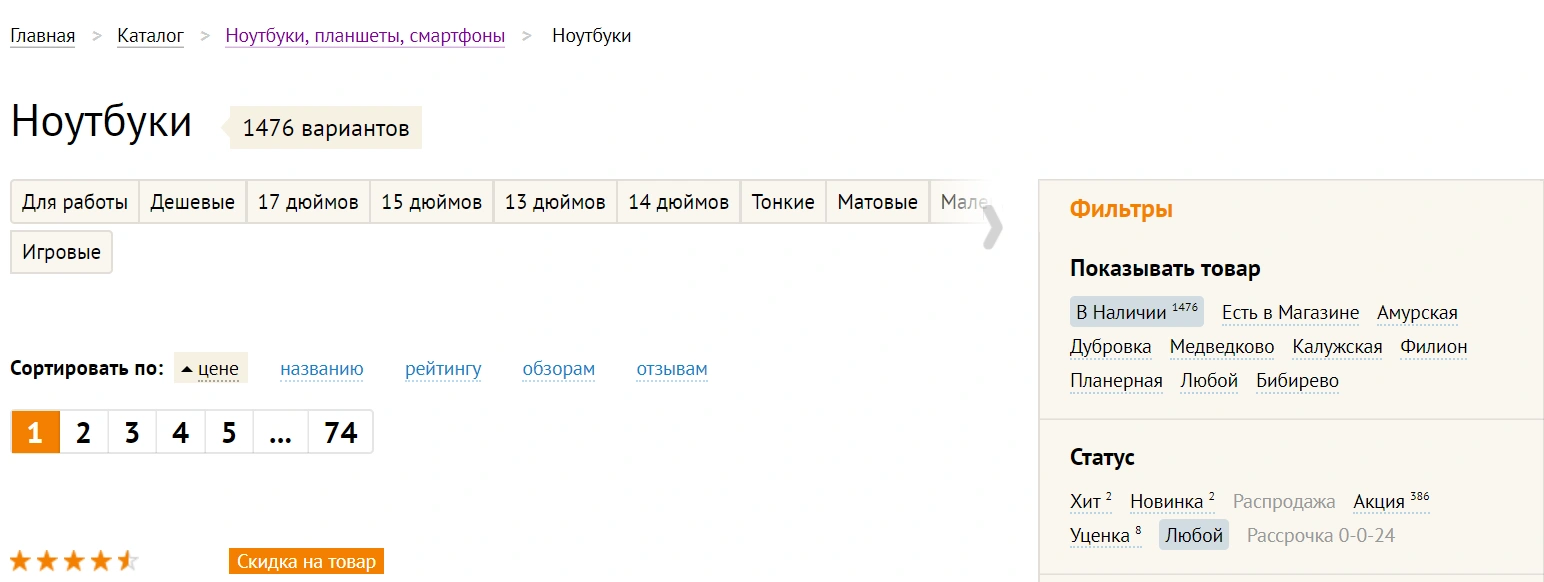Sort products by 'отзывам'
Screen dimensions: 1544x582
tap(671, 369)
